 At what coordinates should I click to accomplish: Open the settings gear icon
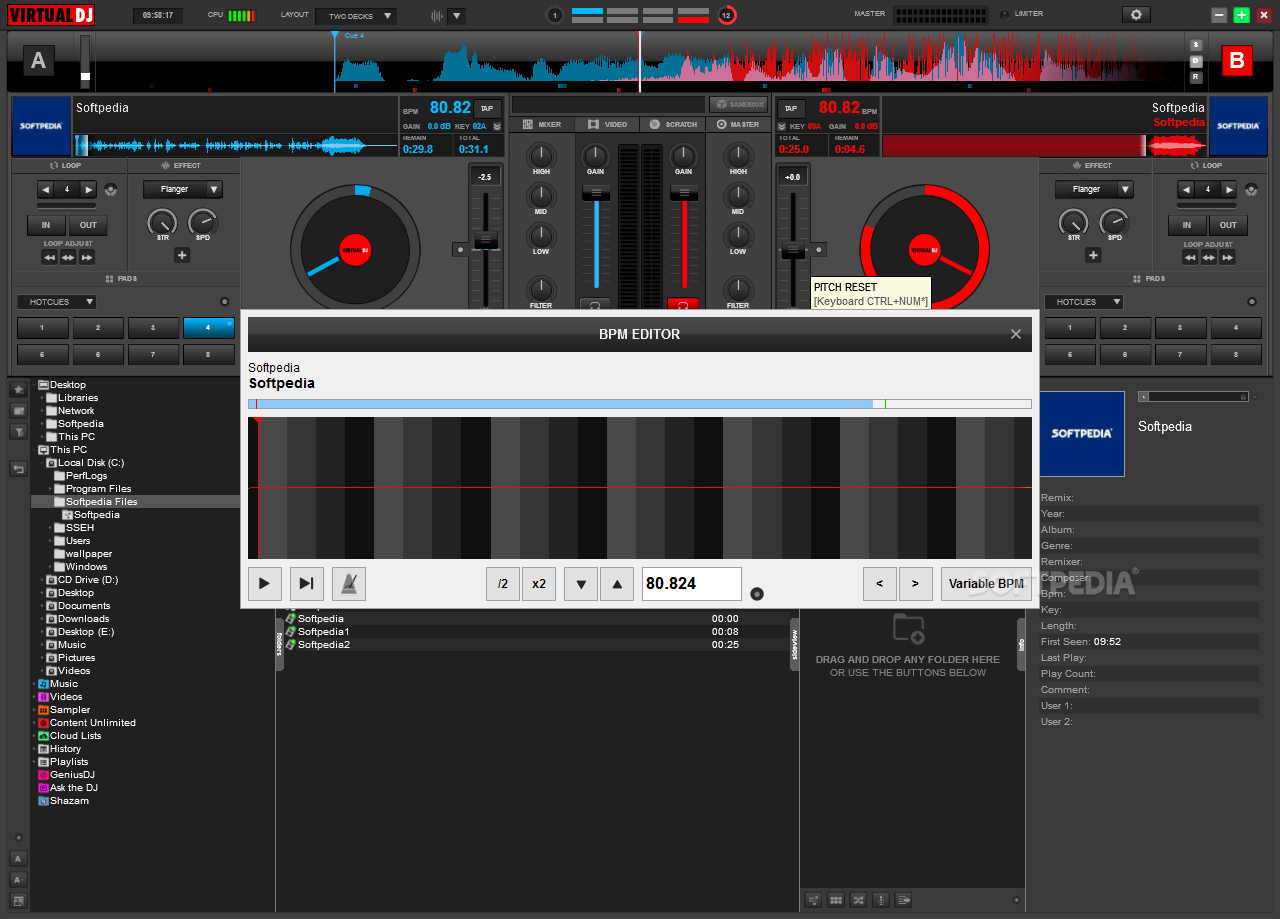click(x=1135, y=15)
